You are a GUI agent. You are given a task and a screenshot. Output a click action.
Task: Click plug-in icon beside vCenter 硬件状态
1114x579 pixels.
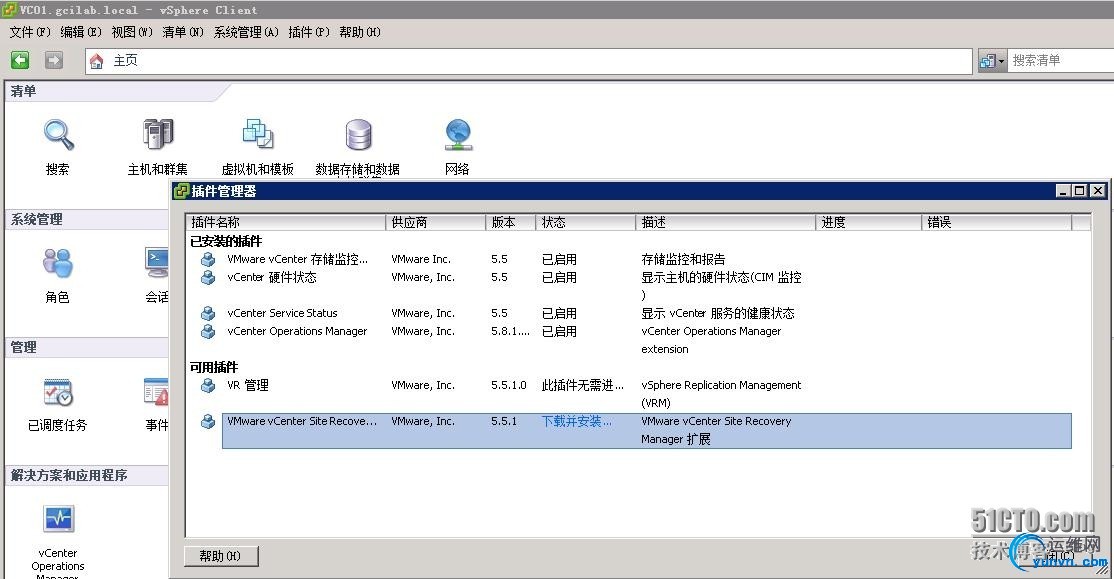click(x=208, y=277)
